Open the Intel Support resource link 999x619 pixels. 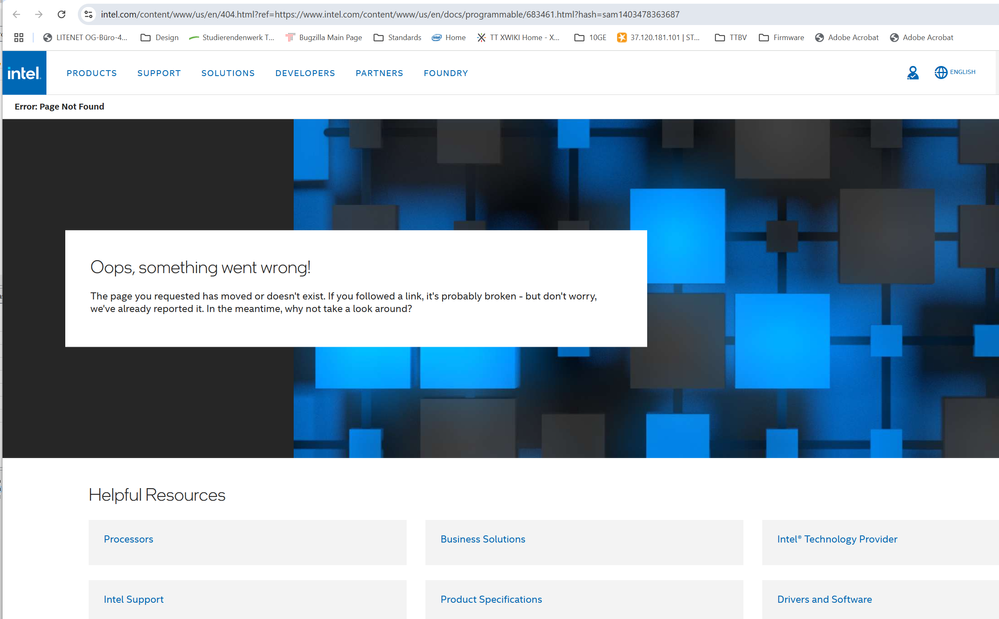click(134, 599)
